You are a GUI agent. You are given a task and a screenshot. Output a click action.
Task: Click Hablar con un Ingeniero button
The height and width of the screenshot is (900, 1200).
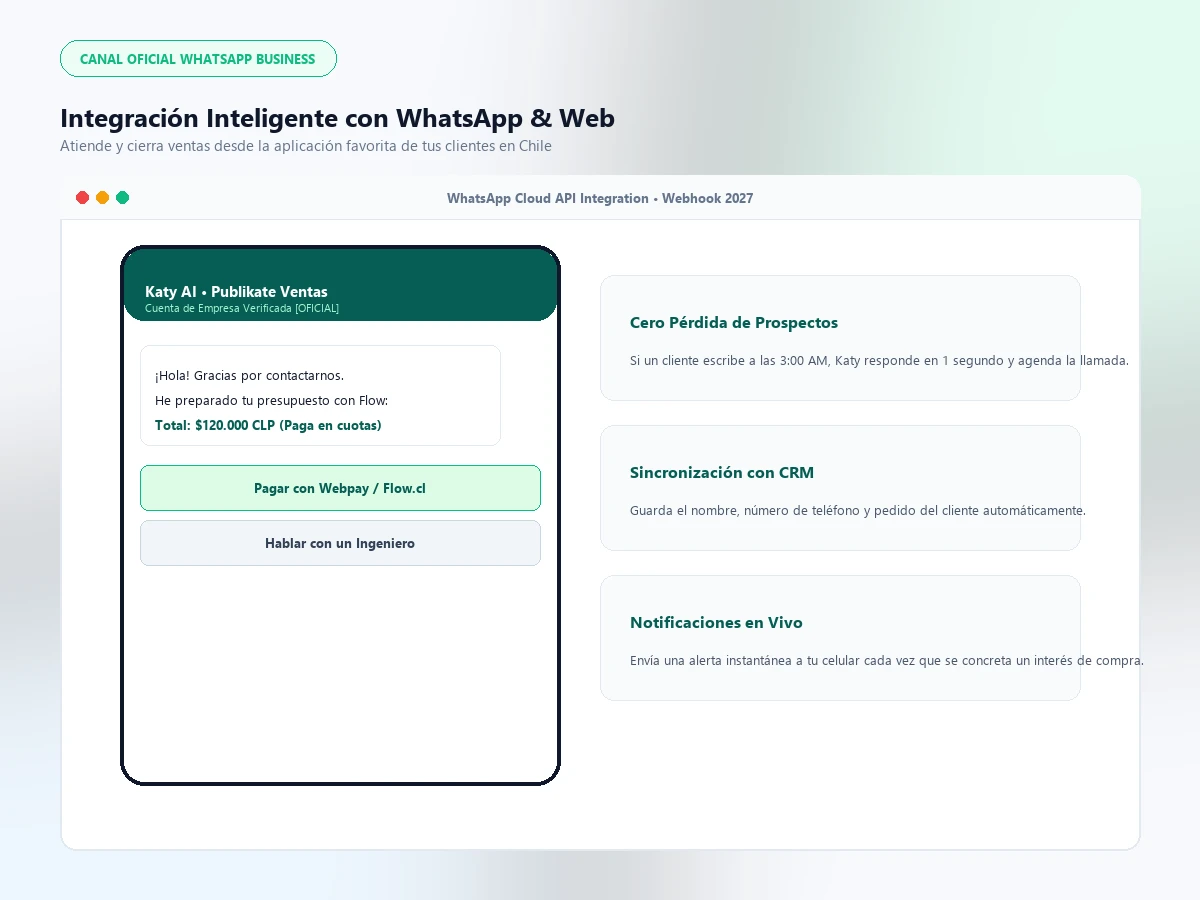[340, 543]
